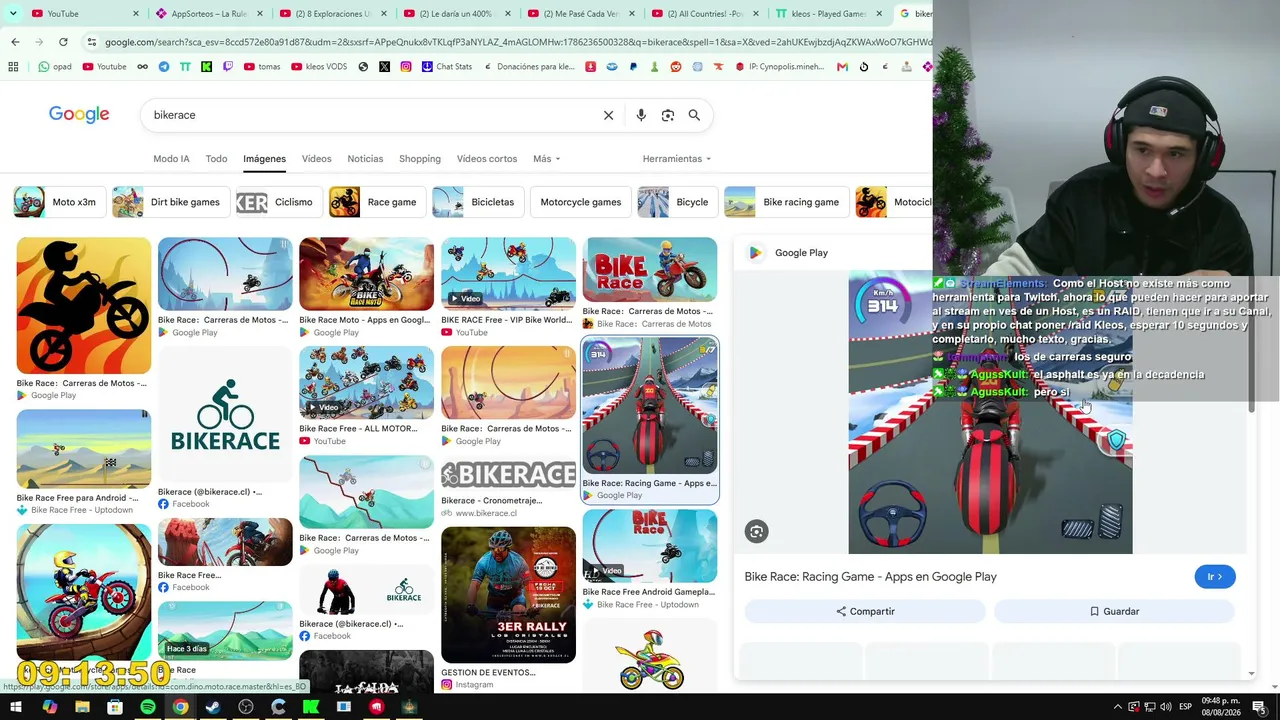This screenshot has height=720, width=1280.
Task: Open the X (Twitter) bookmark icon
Action: (x=384, y=67)
